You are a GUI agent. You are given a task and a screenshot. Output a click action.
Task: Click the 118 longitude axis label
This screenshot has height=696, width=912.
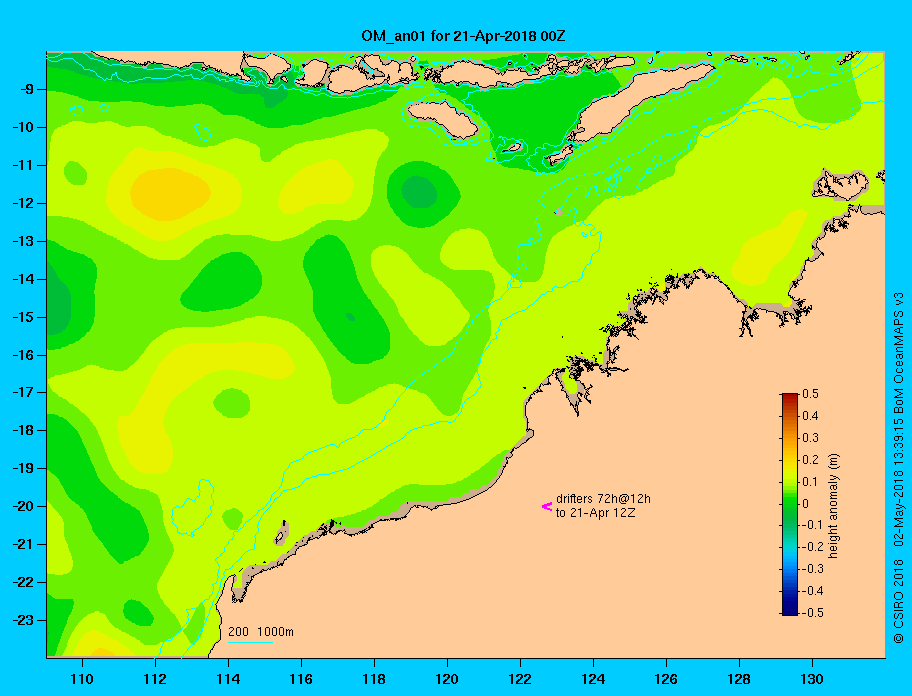[x=374, y=679]
